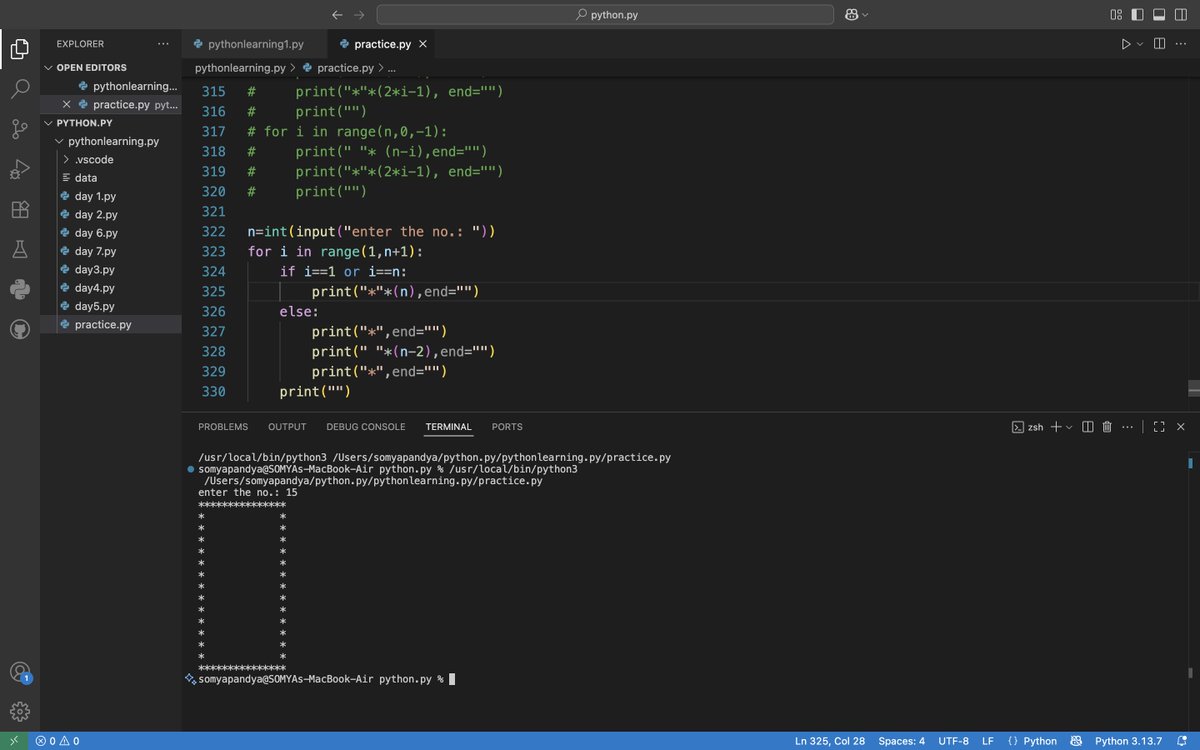
Task: Toggle the bottom panel visibility
Action: [x=1161, y=15]
